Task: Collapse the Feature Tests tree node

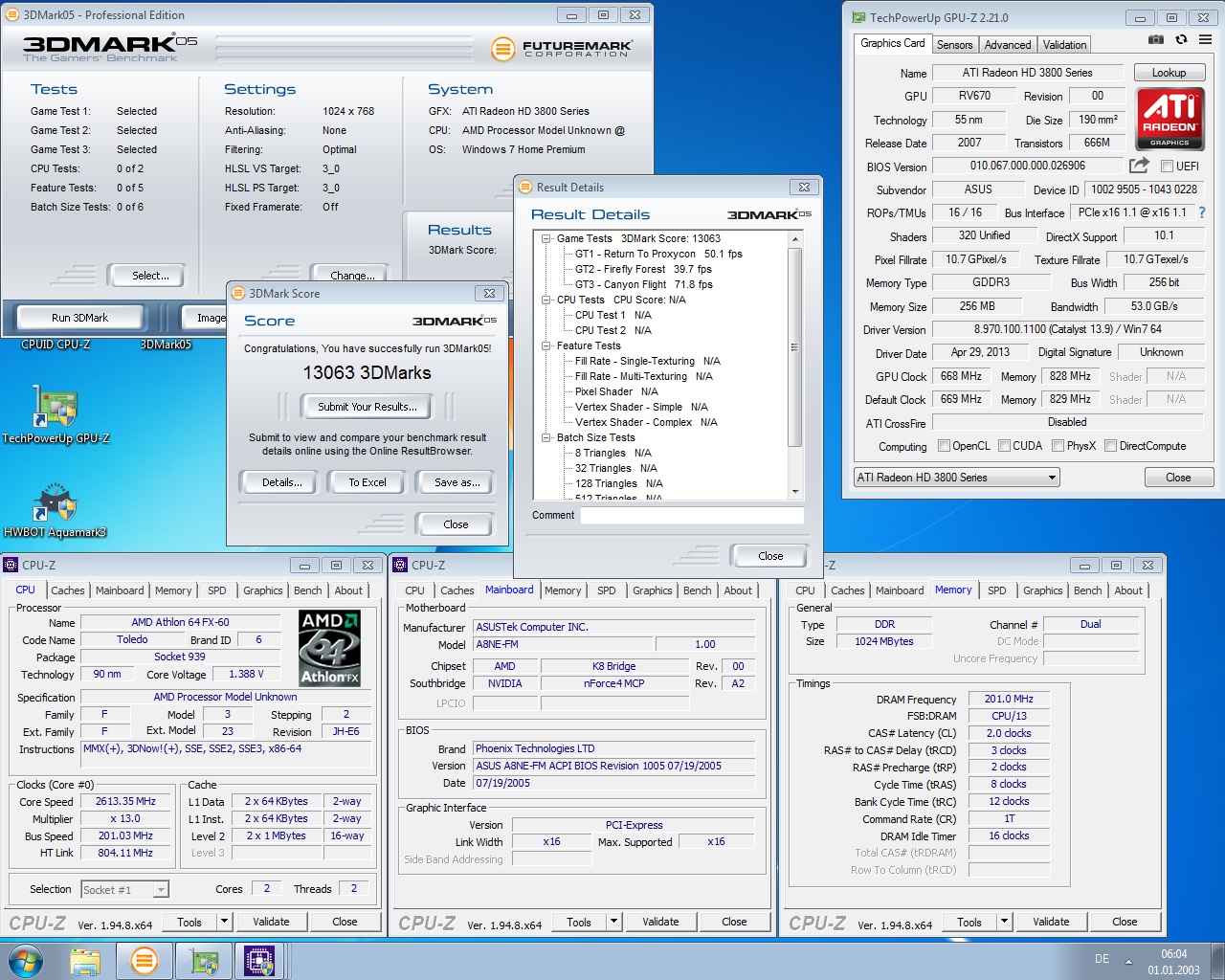Action: point(546,345)
